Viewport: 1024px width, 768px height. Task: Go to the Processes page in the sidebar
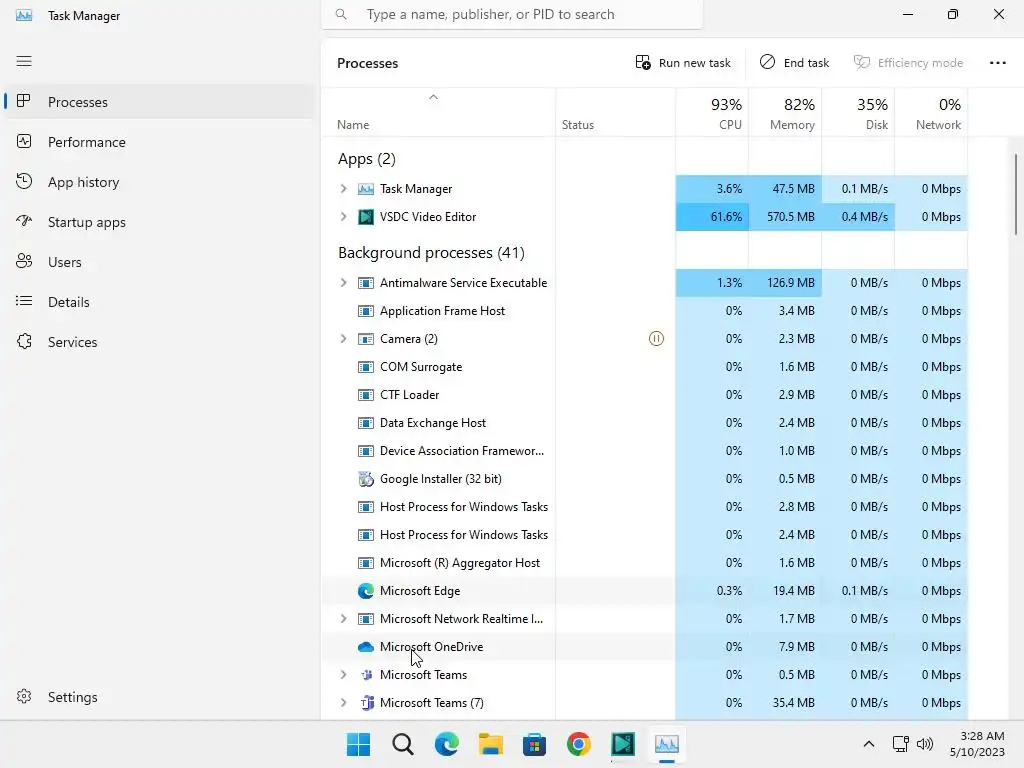point(160,102)
